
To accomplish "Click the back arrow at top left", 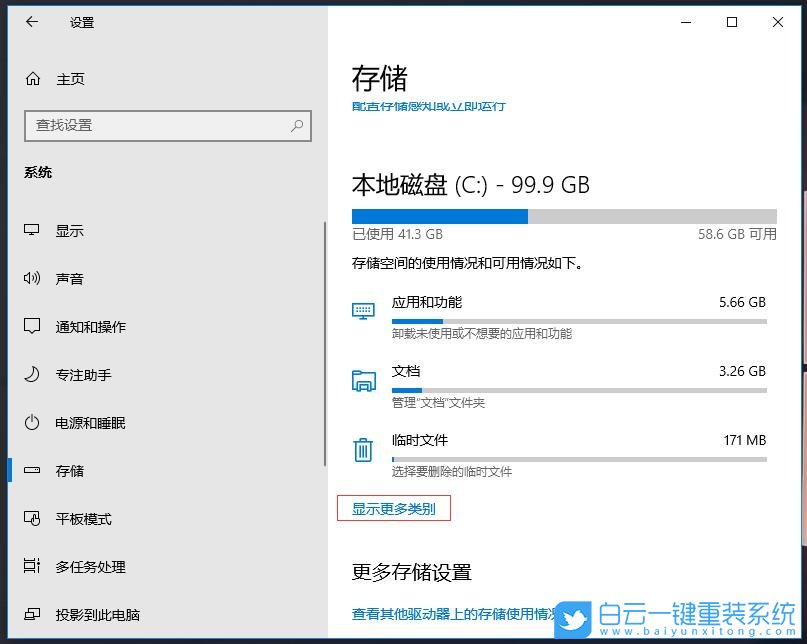I will point(31,22).
